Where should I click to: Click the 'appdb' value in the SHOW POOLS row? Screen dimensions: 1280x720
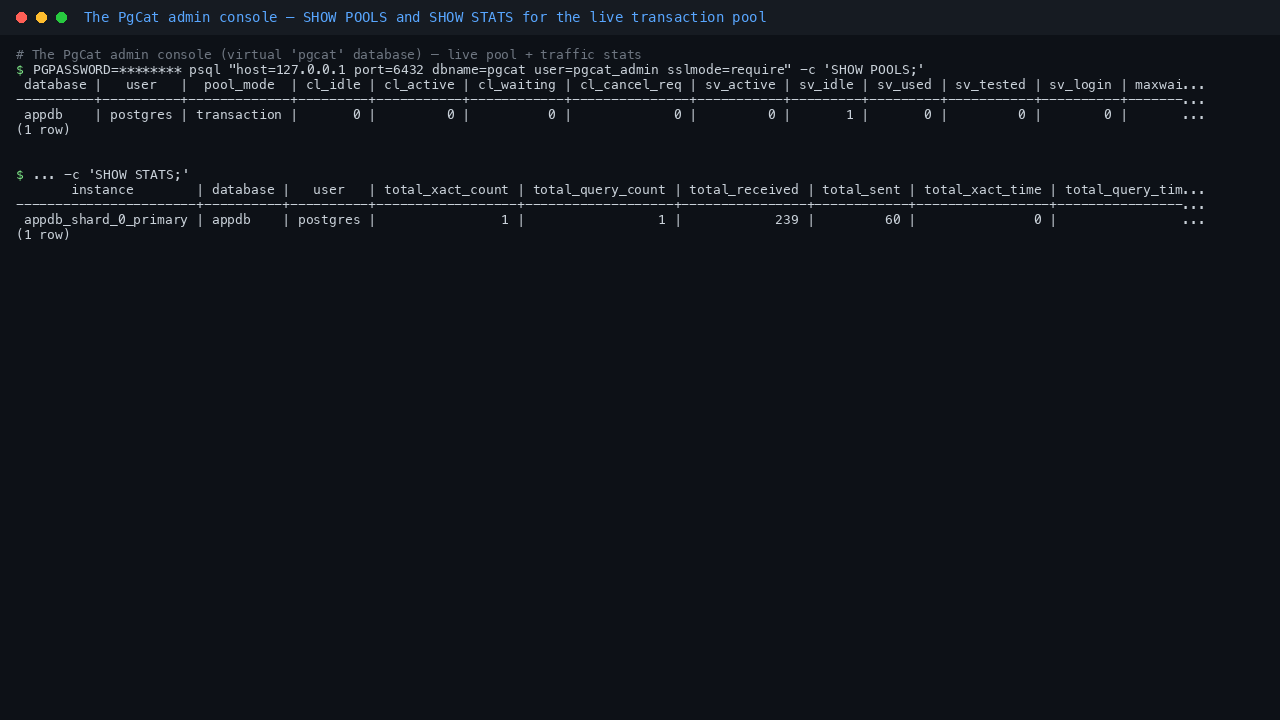43,114
